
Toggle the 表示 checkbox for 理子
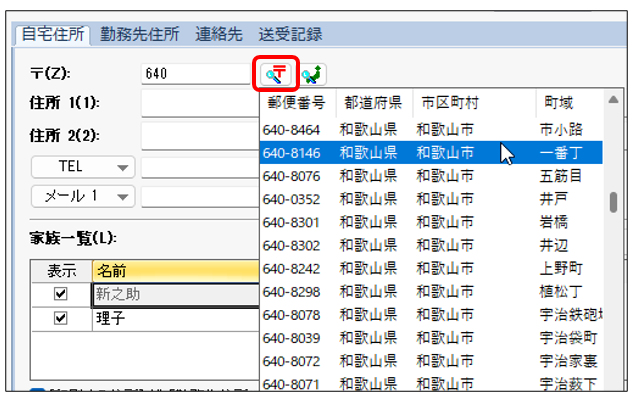[x=60, y=318]
